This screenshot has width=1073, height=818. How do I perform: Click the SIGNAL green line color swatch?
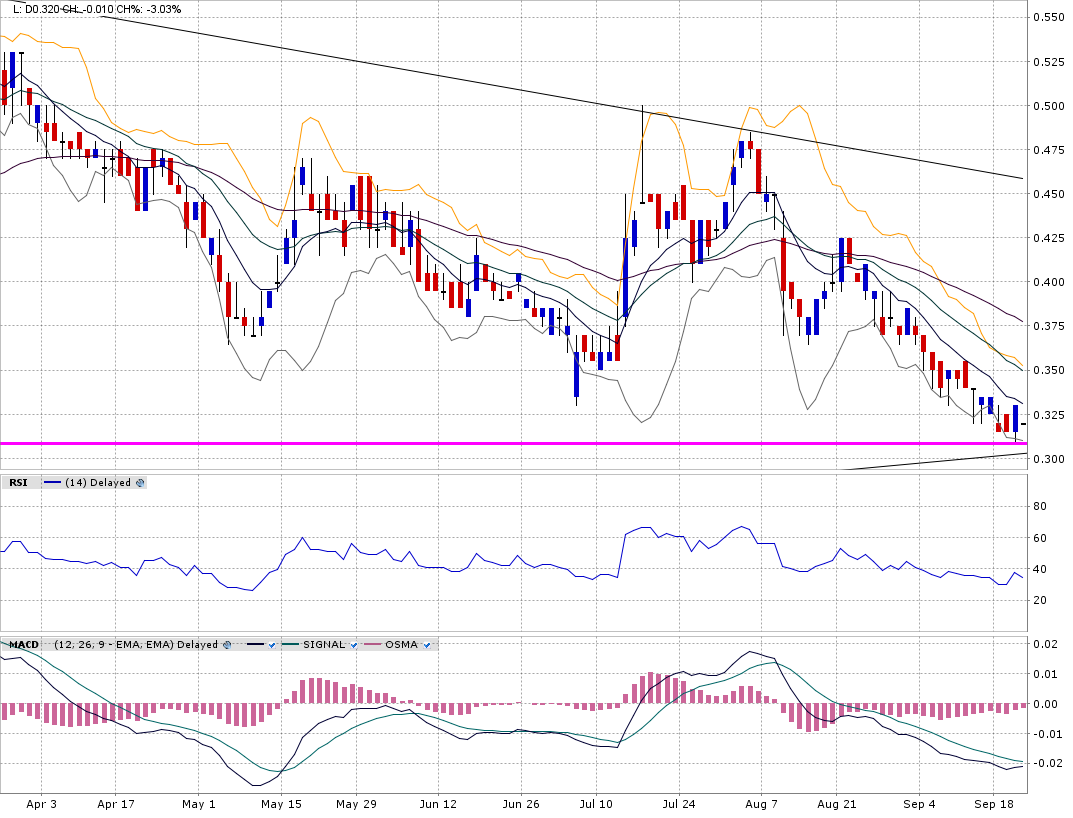[x=290, y=645]
